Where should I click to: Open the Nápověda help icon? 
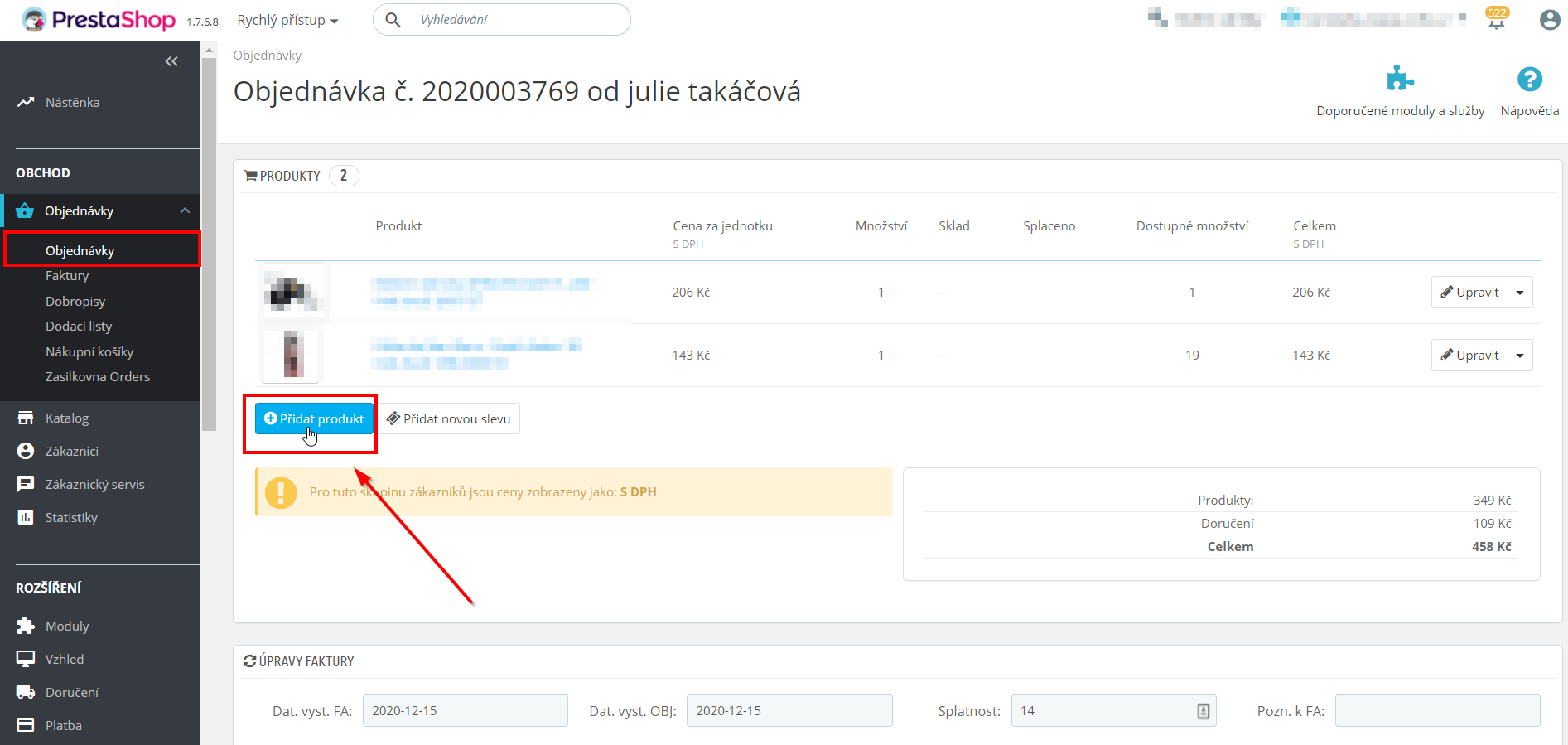1529,80
